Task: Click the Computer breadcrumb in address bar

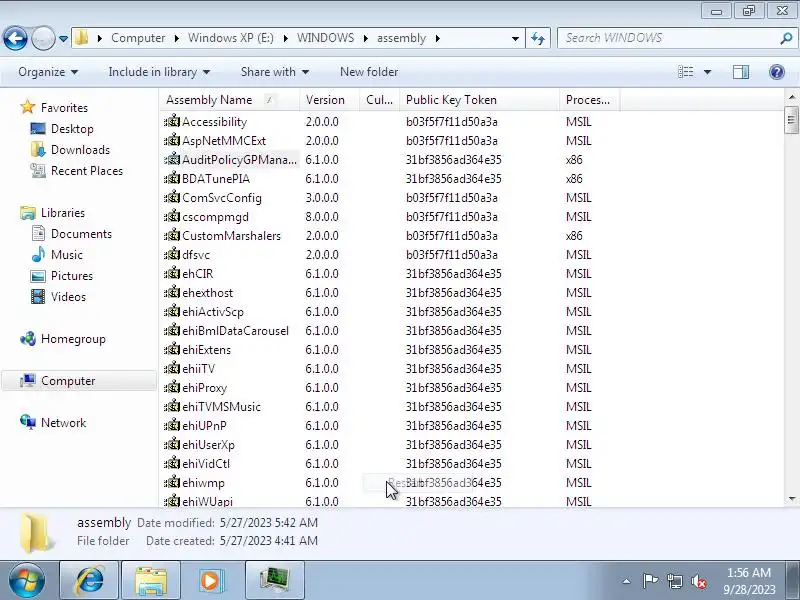Action: point(138,38)
